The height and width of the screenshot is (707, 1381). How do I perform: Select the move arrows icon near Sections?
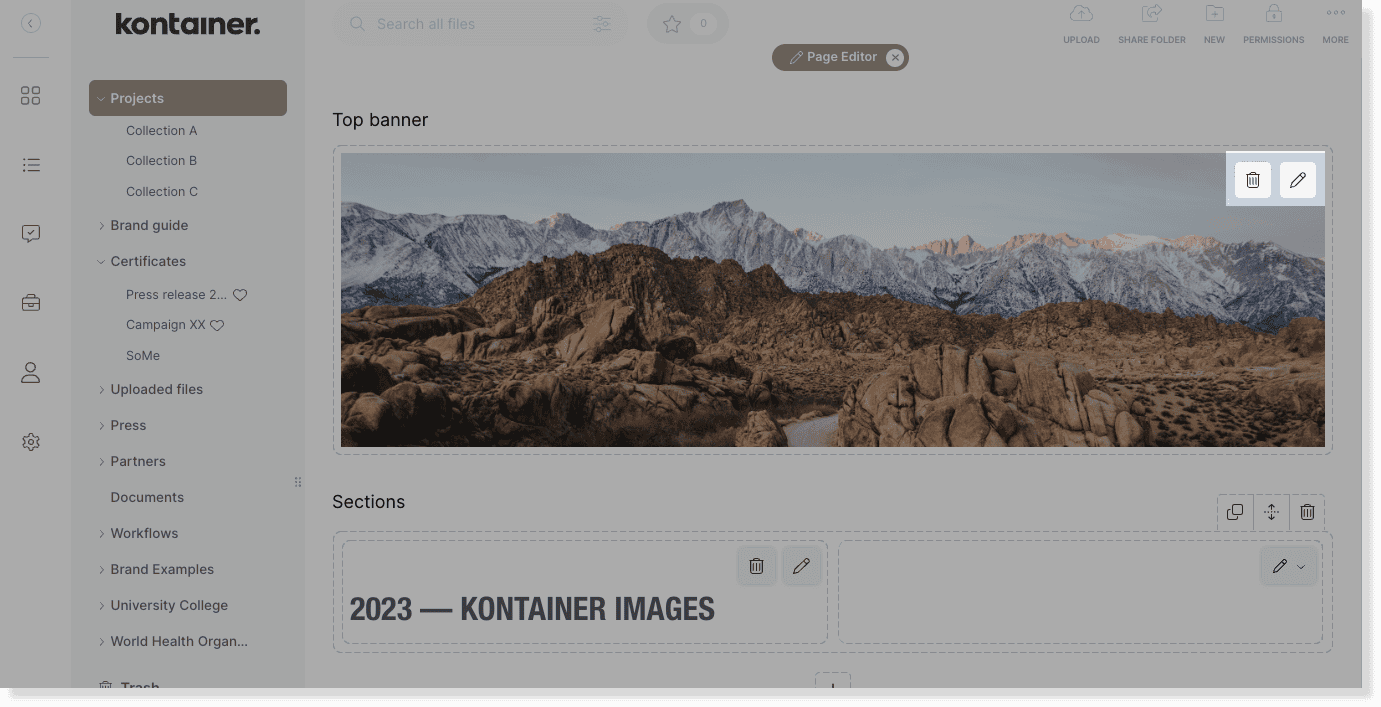coord(1271,512)
